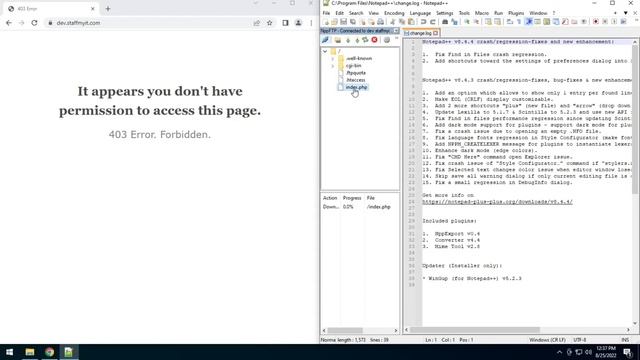640x360 pixels.
Task: Bookmark this page with the star
Action: [269, 23]
